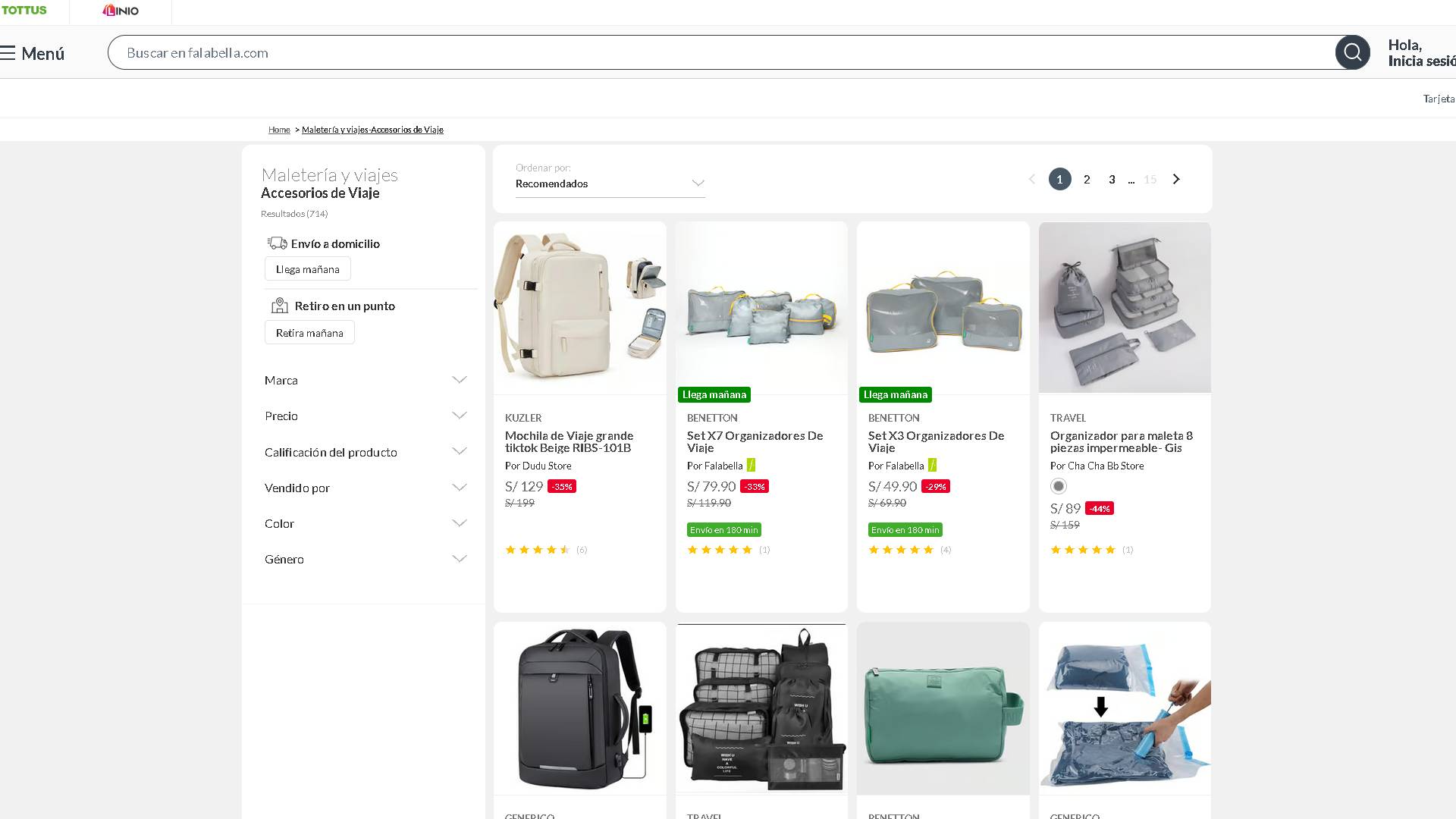Open Set X3 grey organizers image
The image size is (1456, 819).
943,308
